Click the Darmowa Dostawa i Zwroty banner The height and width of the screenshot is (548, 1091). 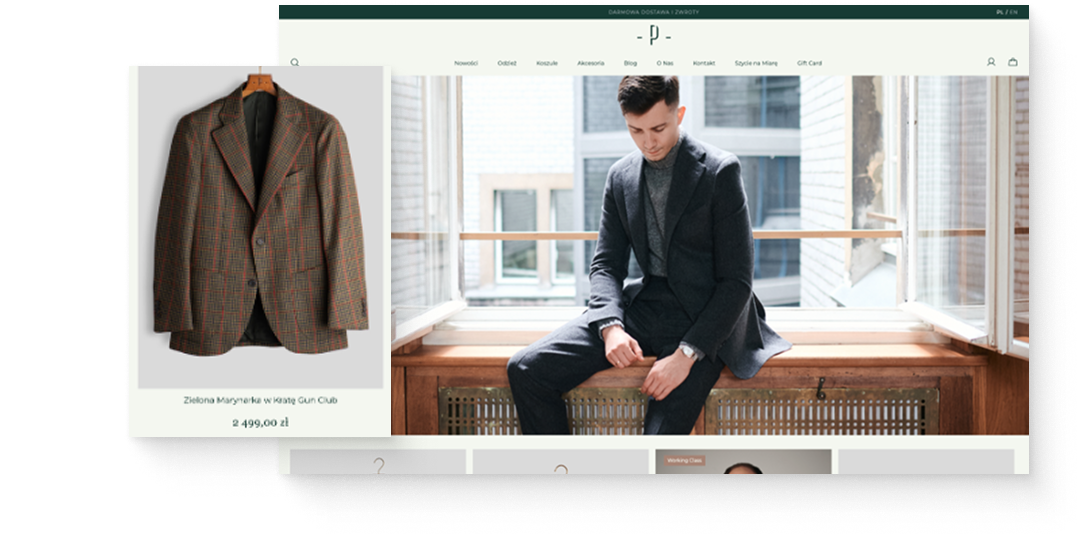point(654,12)
